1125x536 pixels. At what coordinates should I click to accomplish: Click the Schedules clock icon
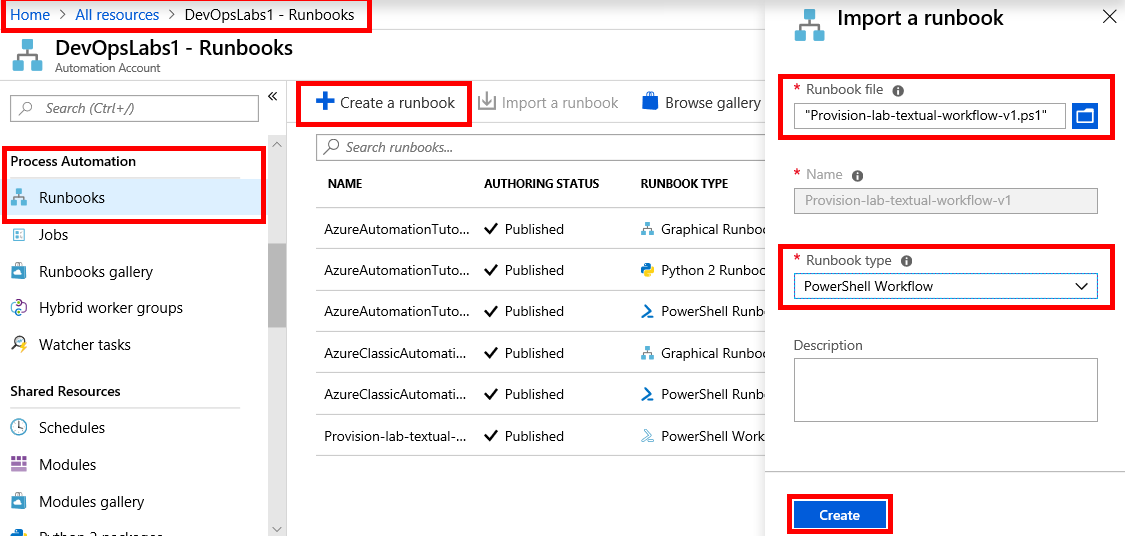pyautogui.click(x=19, y=428)
